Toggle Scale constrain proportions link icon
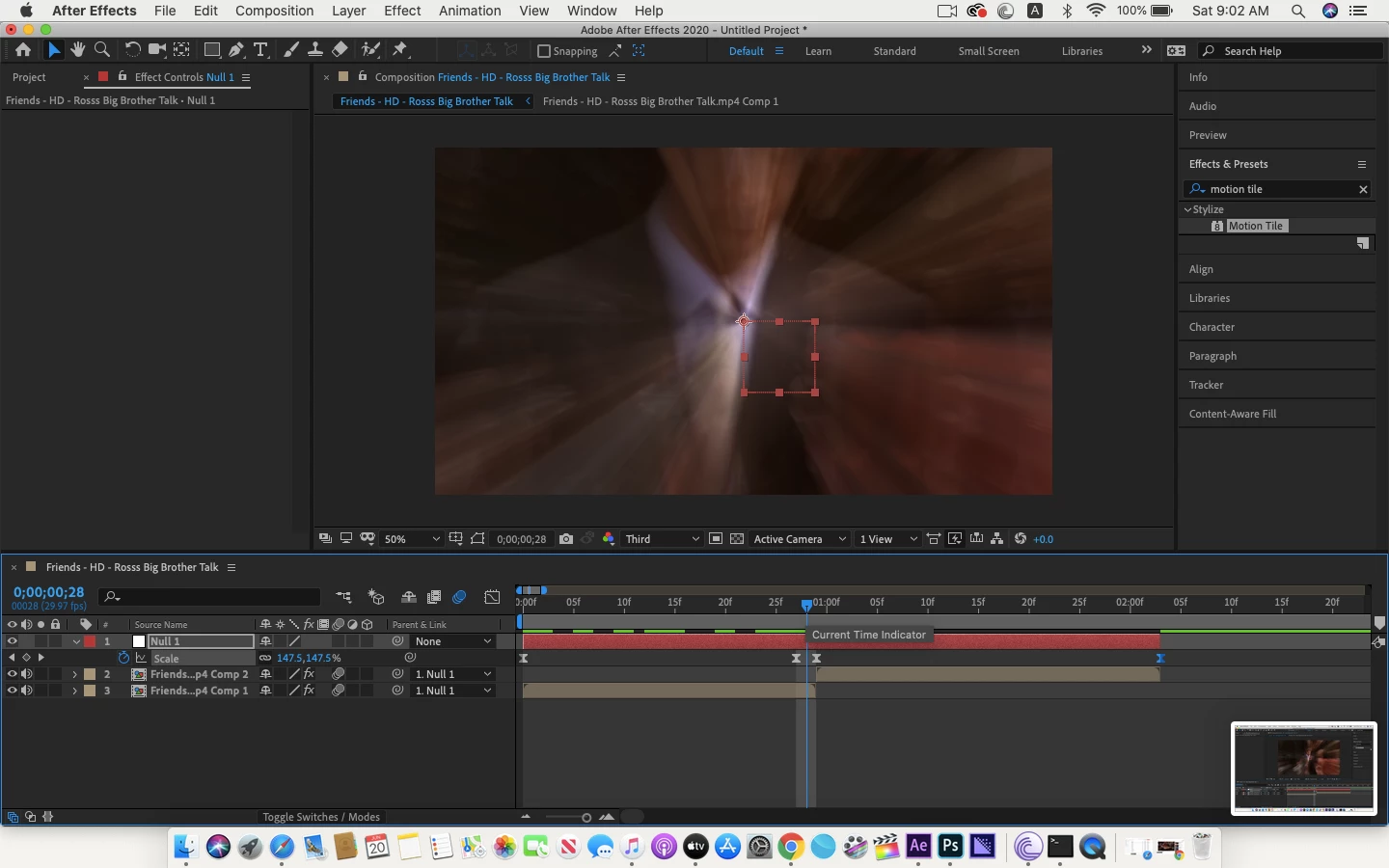The height and width of the screenshot is (868, 1389). tap(265, 658)
